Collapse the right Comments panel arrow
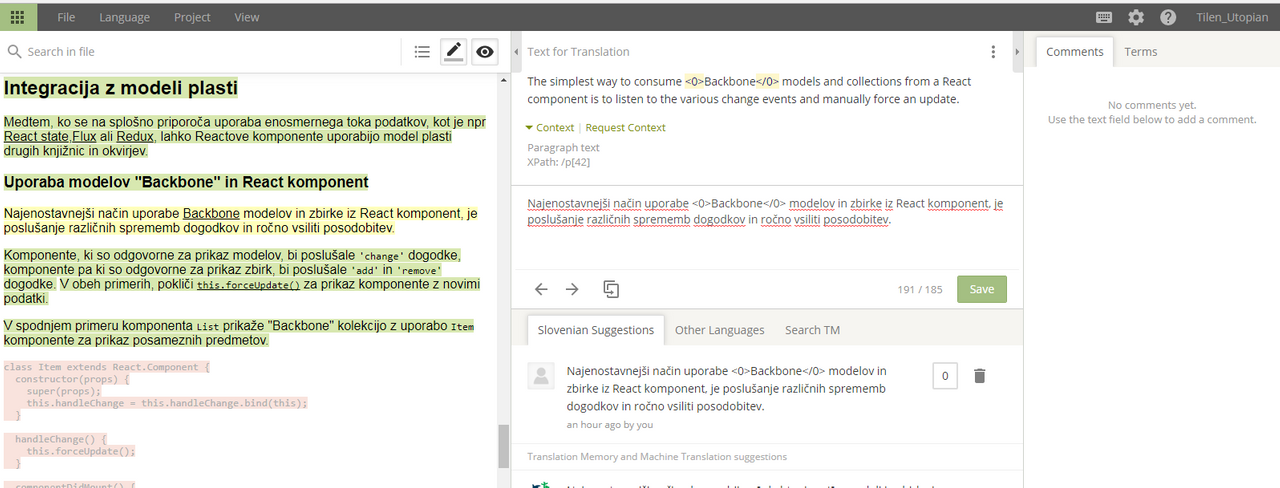 click(x=1017, y=52)
